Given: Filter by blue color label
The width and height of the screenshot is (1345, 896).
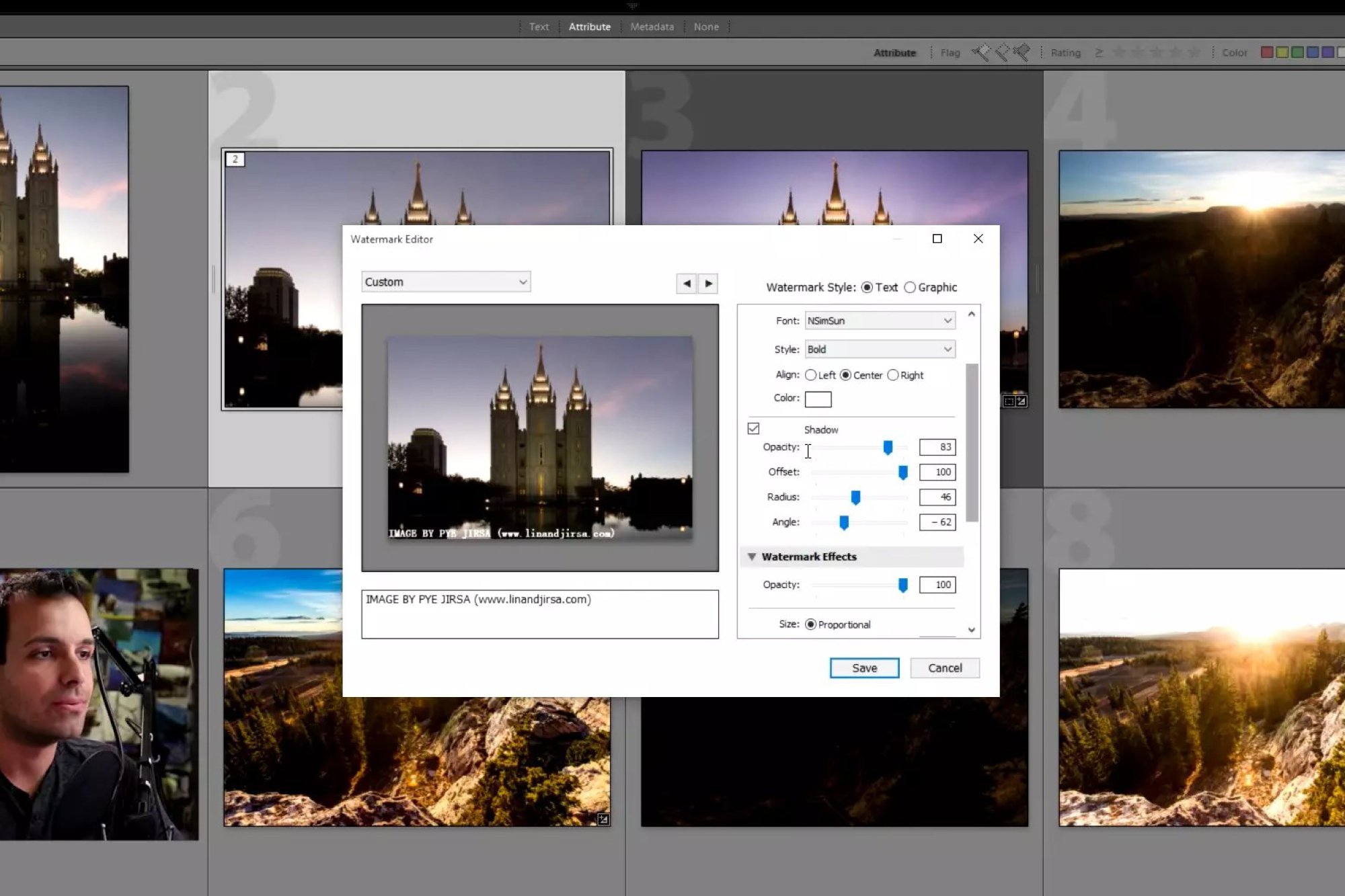Looking at the screenshot, I should (1313, 52).
